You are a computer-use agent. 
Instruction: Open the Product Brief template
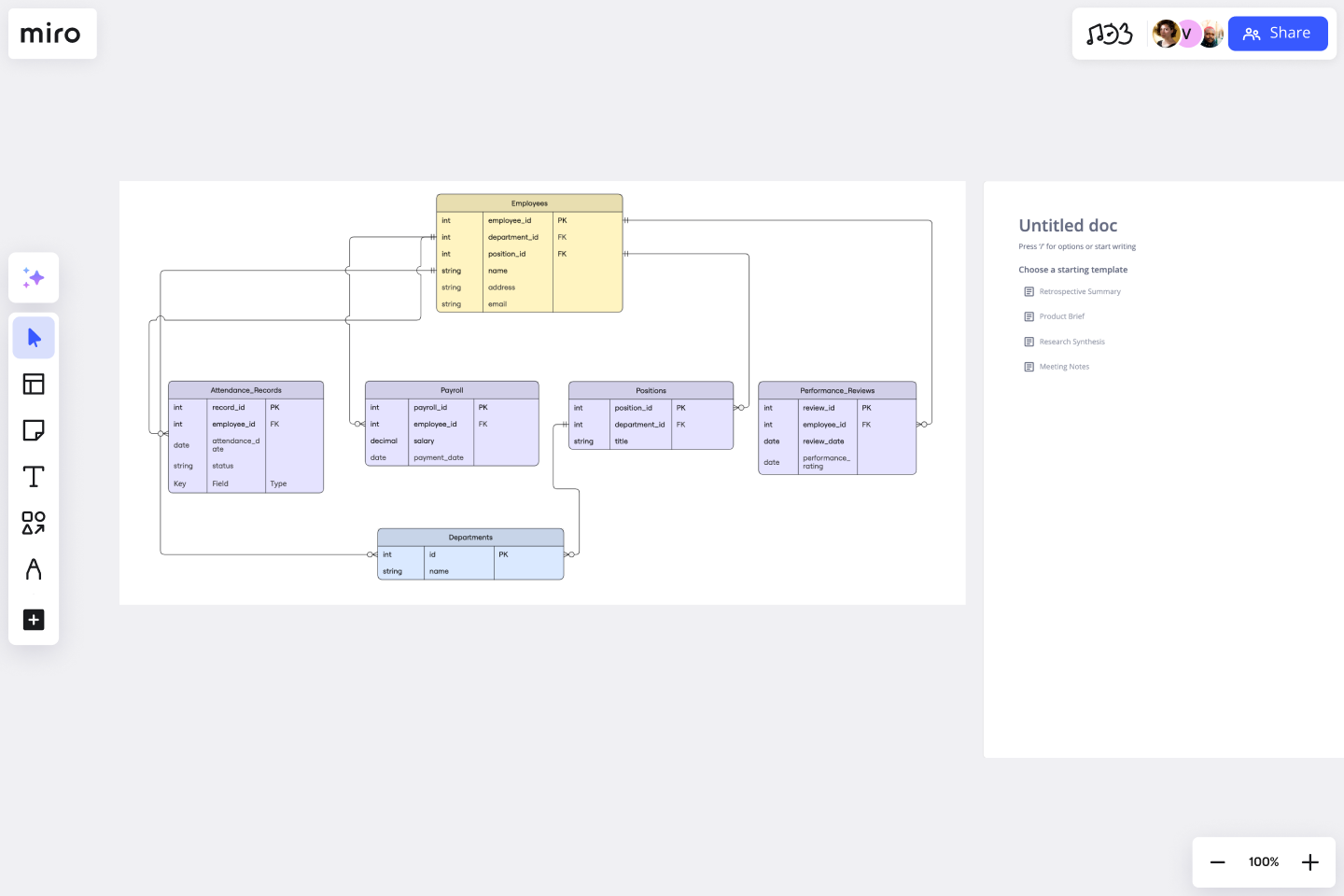tap(1062, 316)
